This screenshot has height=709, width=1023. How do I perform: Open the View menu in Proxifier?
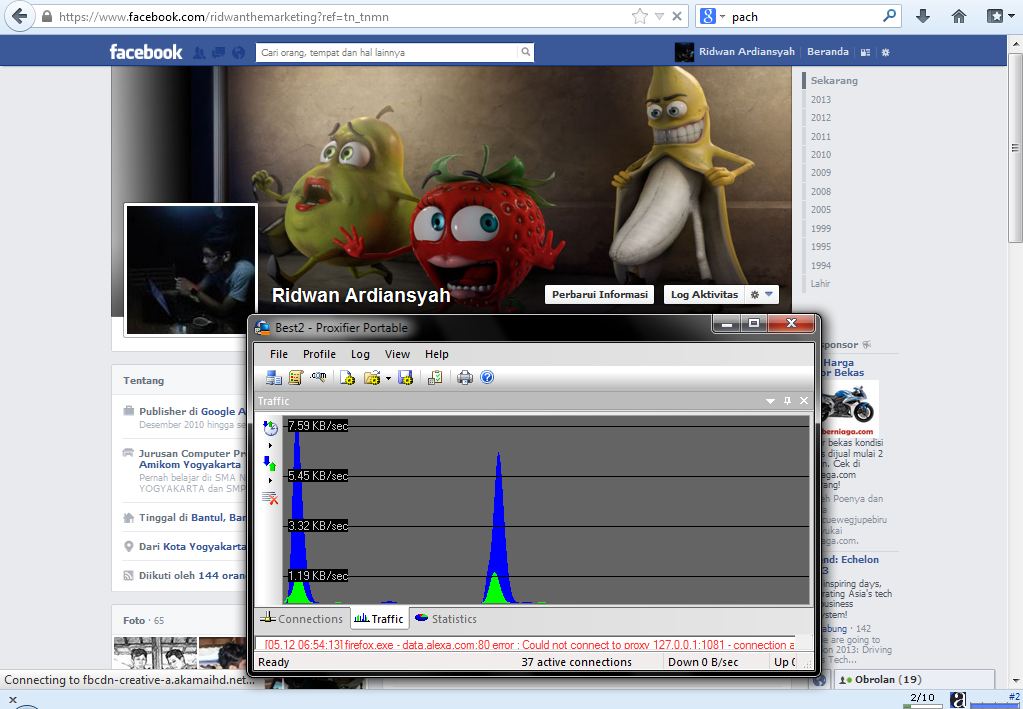397,354
